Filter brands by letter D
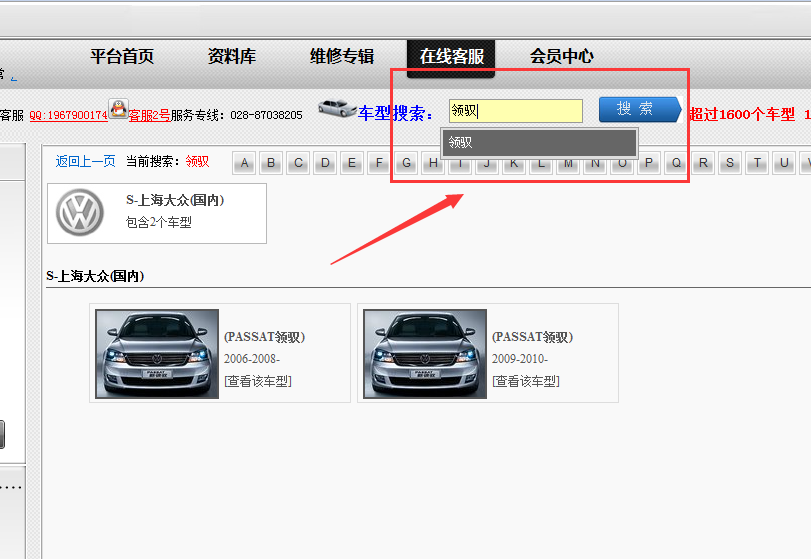Image resolution: width=811 pixels, height=559 pixels. (325, 163)
